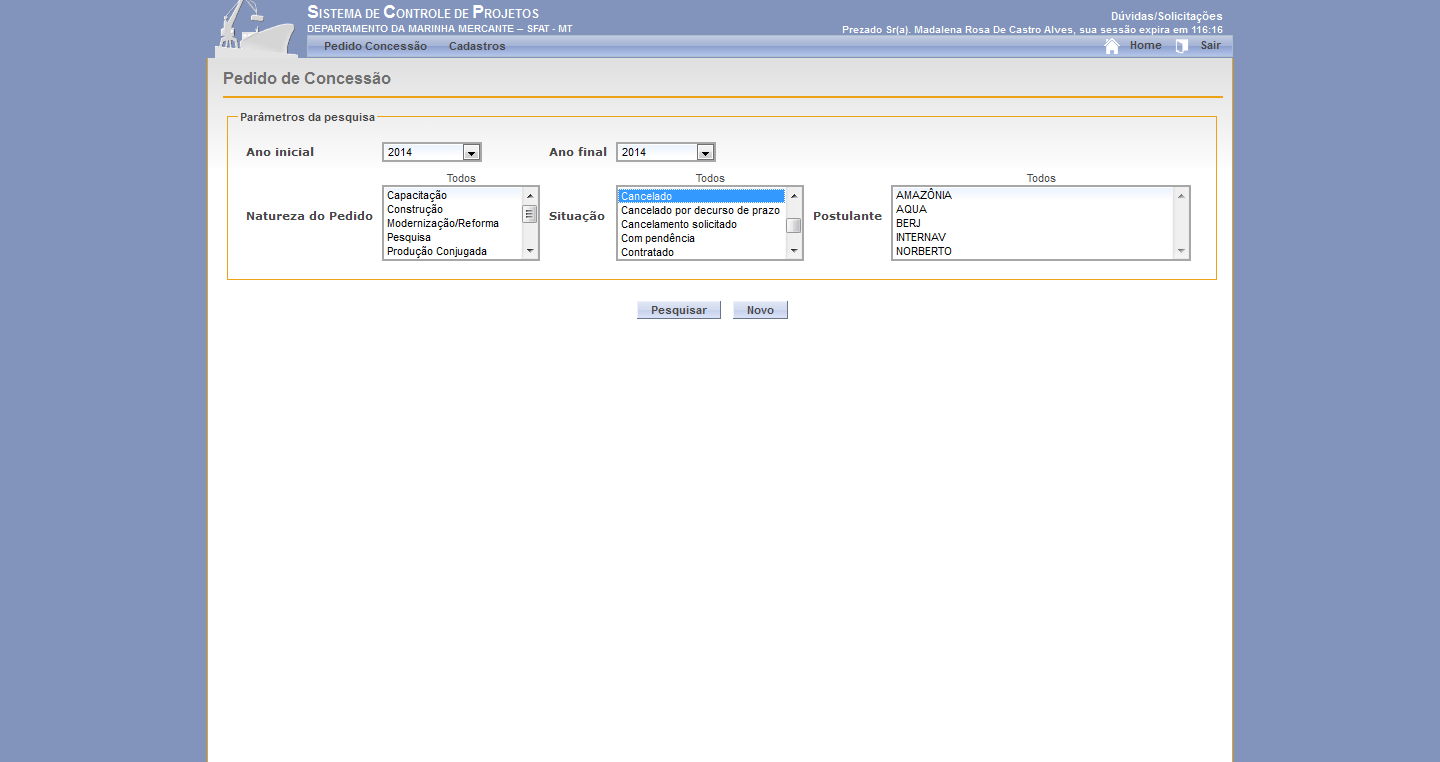
Task: Click the Sair exit door icon
Action: (x=1182, y=46)
